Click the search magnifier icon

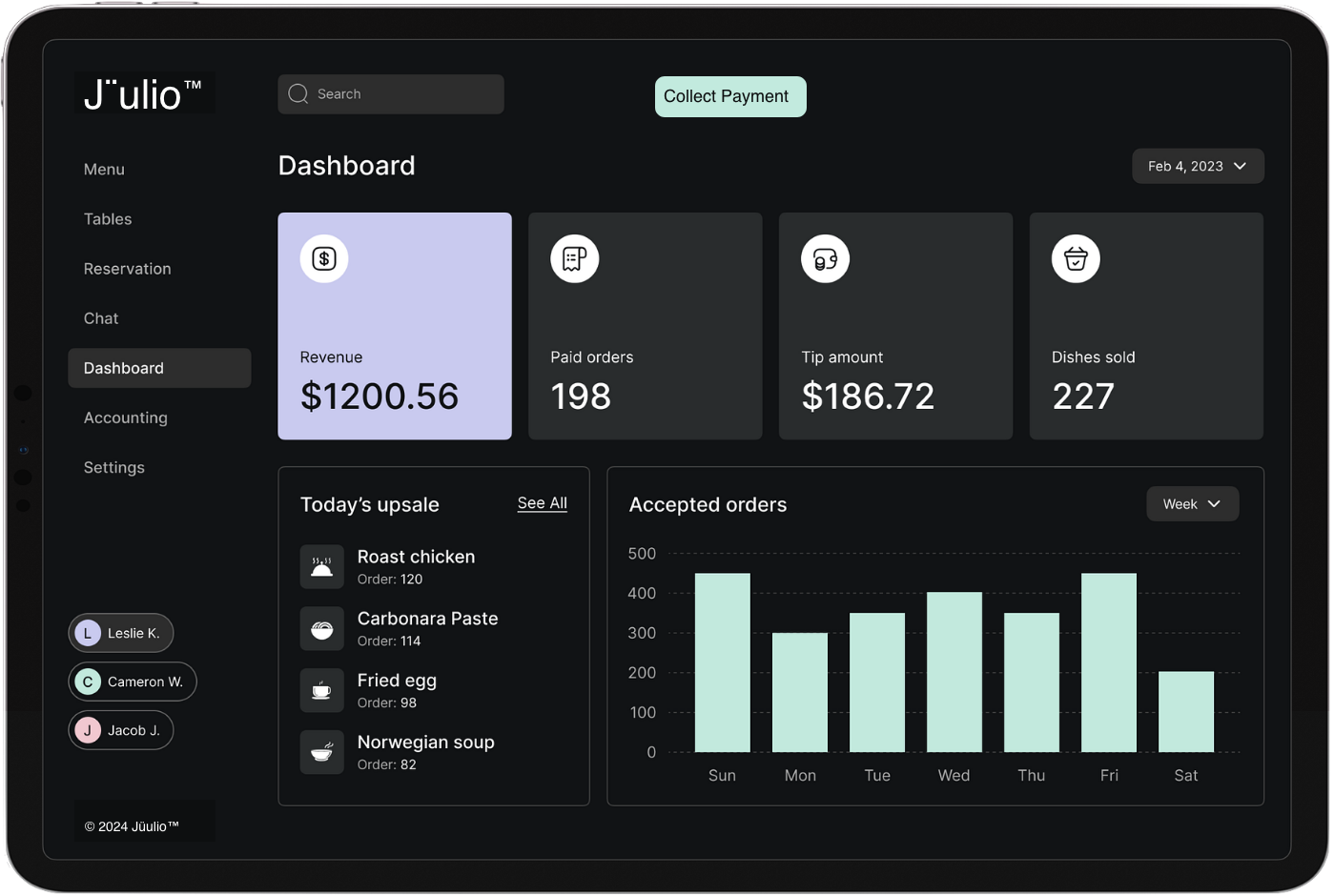point(298,93)
